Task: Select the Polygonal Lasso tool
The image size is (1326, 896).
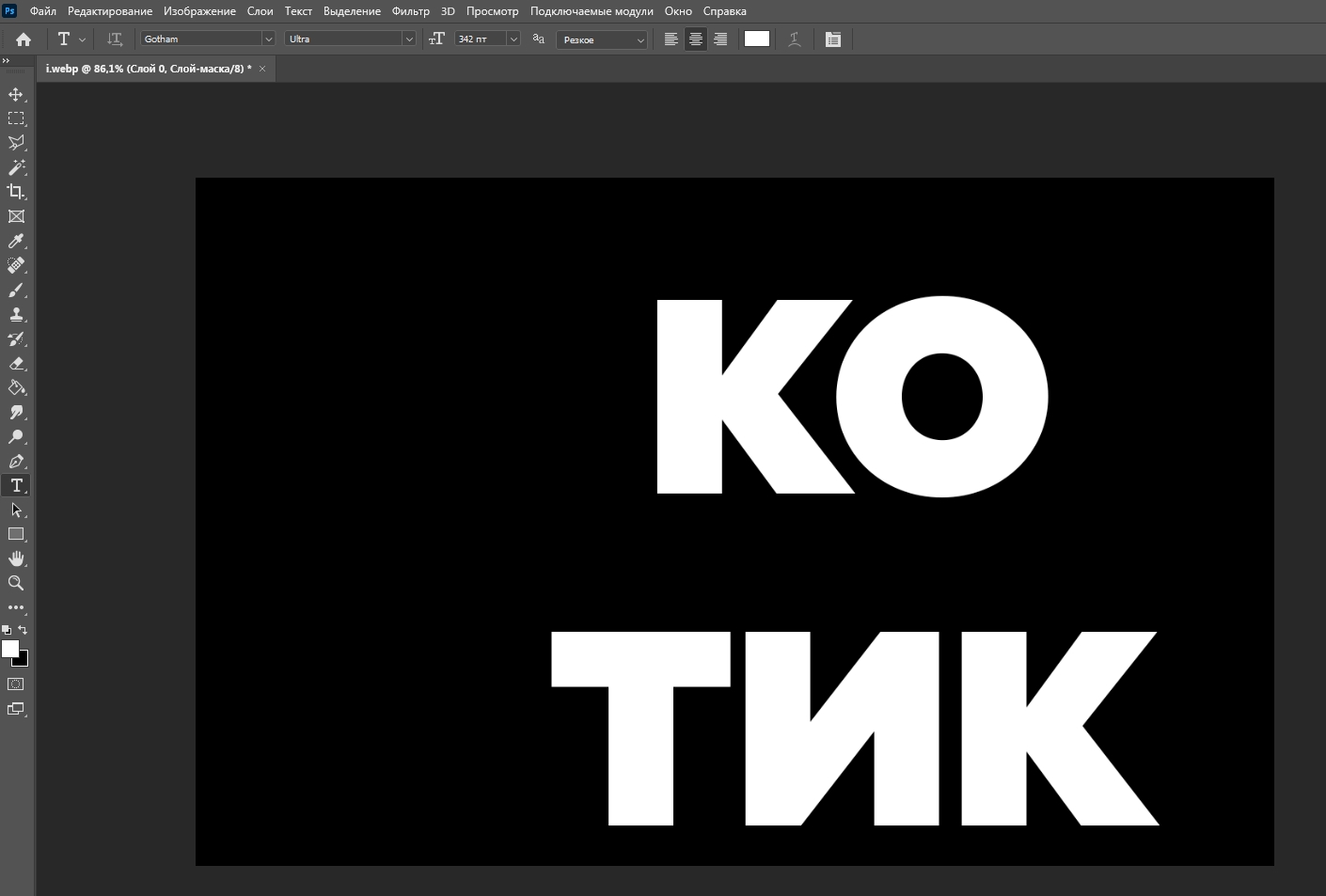Action: click(x=16, y=143)
